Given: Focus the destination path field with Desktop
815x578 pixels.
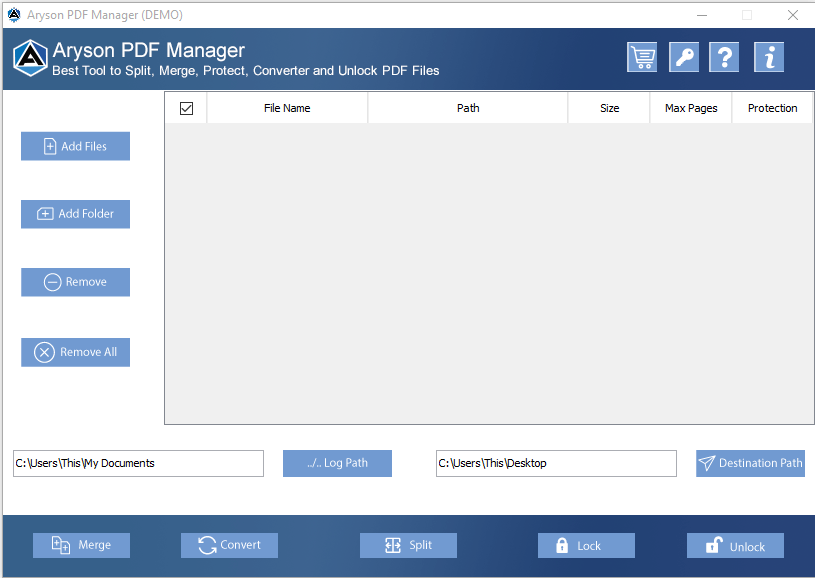Looking at the screenshot, I should tap(556, 463).
